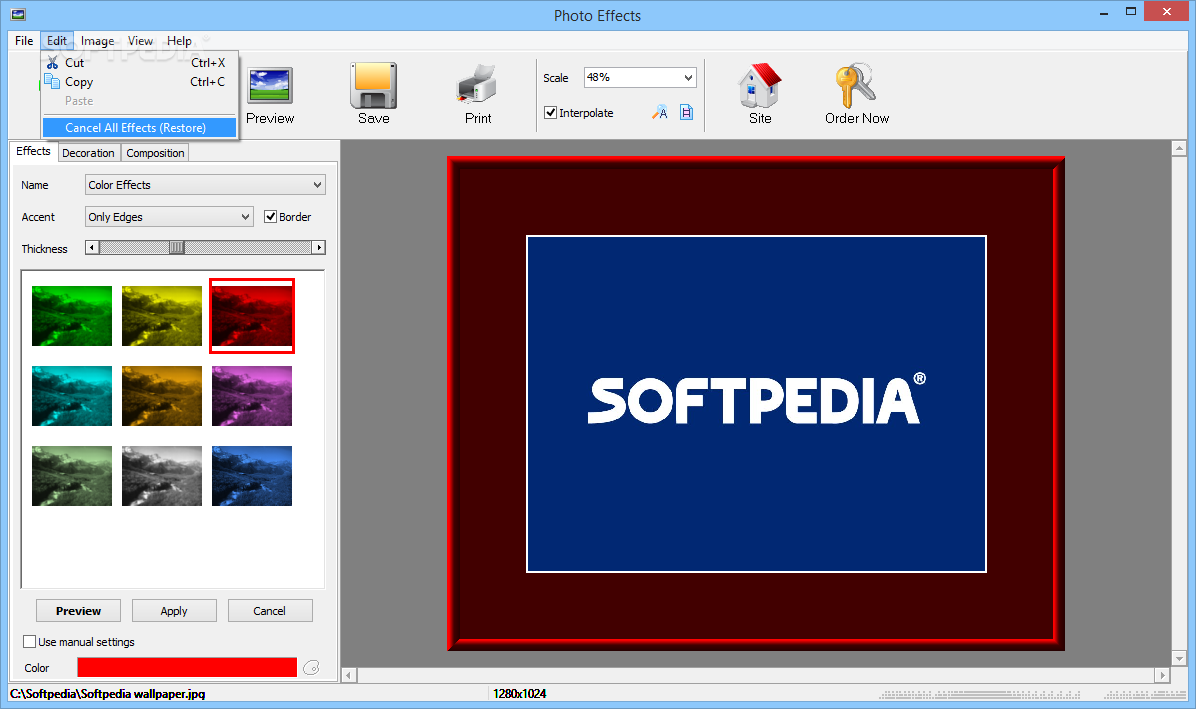Click the red Color swatch bar
Screen dimensions: 1196x709
point(187,667)
